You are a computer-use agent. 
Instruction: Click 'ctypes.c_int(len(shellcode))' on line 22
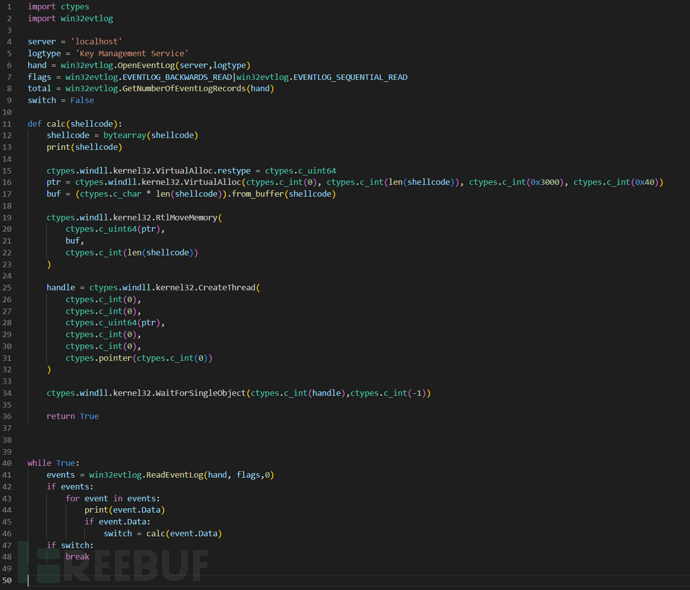132,253
